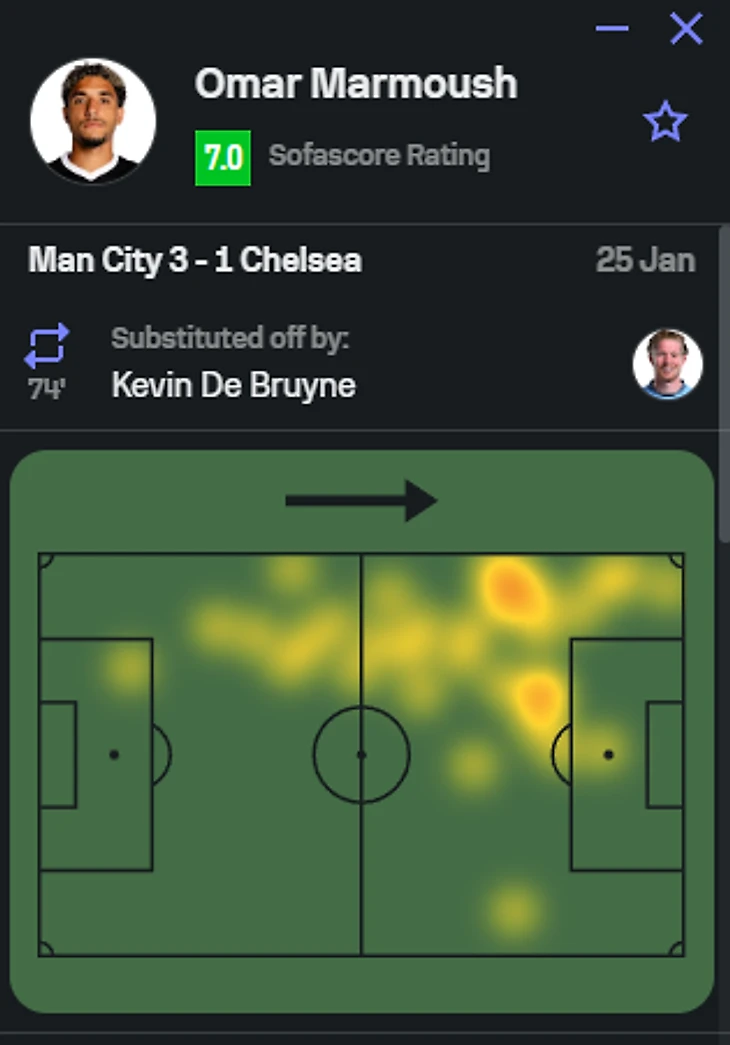Click Omar Marmoush's profile photo
The width and height of the screenshot is (730, 1045).
point(93,121)
